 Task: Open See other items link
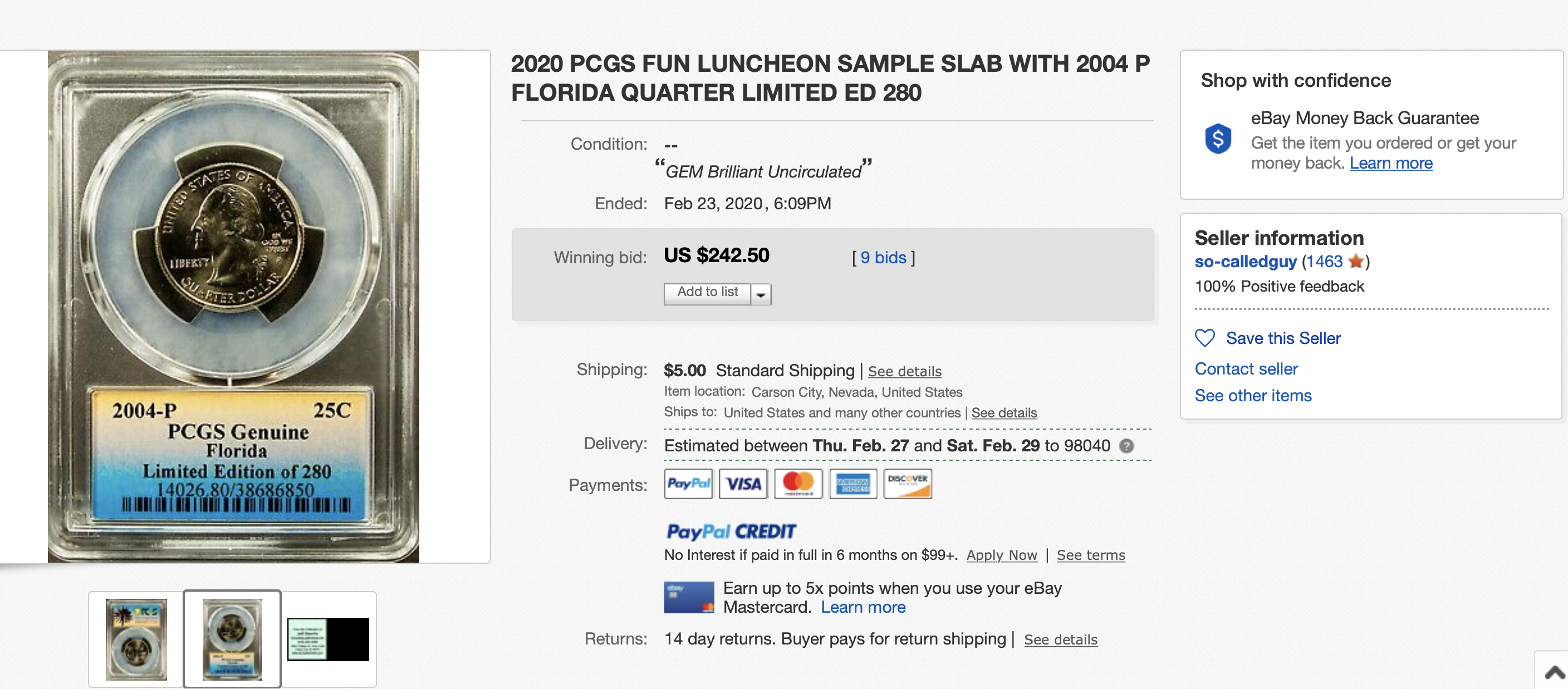[x=1253, y=396]
